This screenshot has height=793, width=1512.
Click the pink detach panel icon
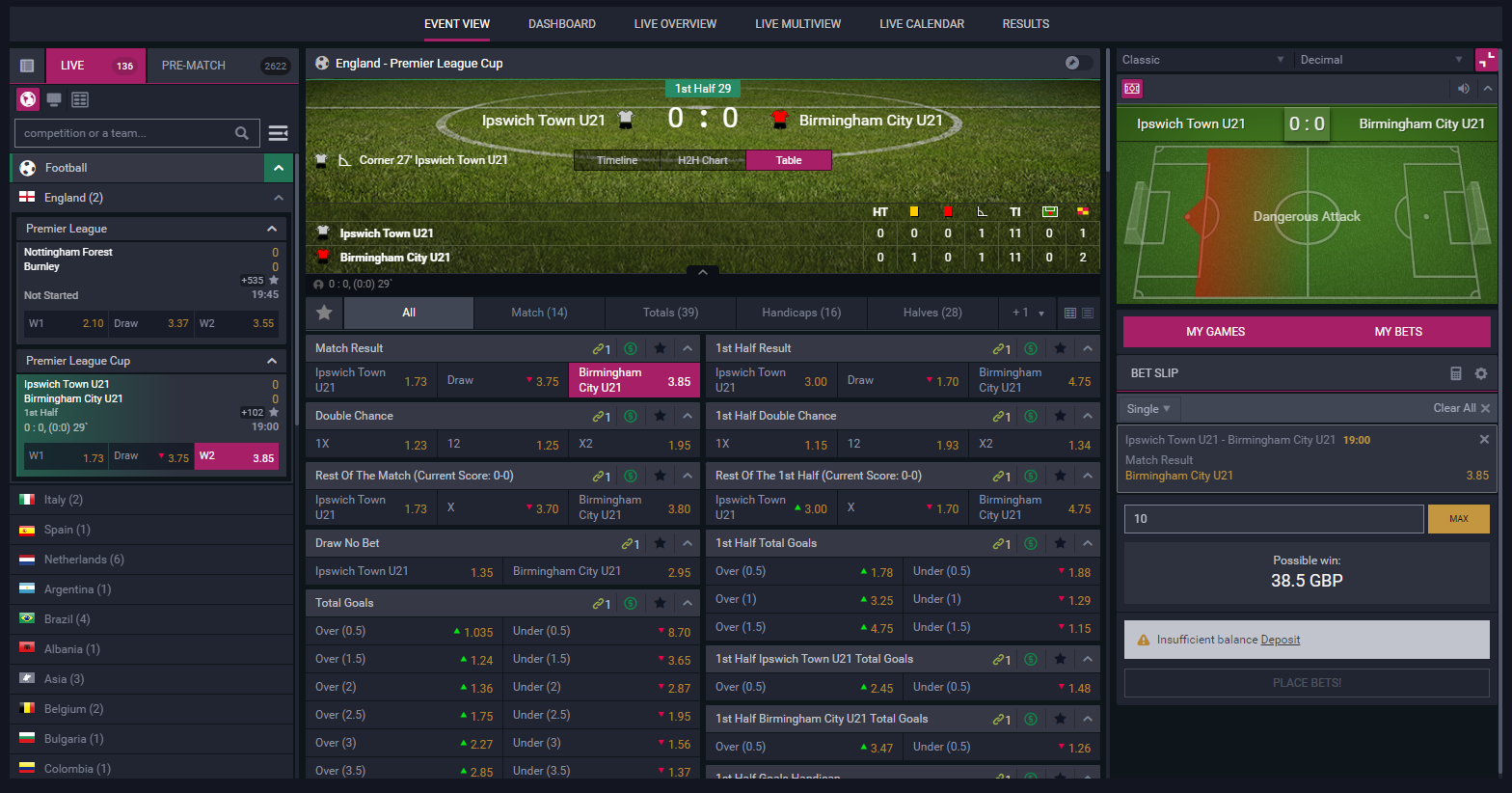pyautogui.click(x=1486, y=60)
